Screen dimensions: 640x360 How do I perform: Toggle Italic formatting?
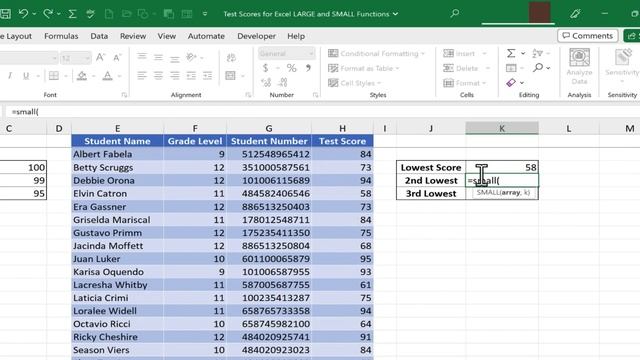point(10,76)
